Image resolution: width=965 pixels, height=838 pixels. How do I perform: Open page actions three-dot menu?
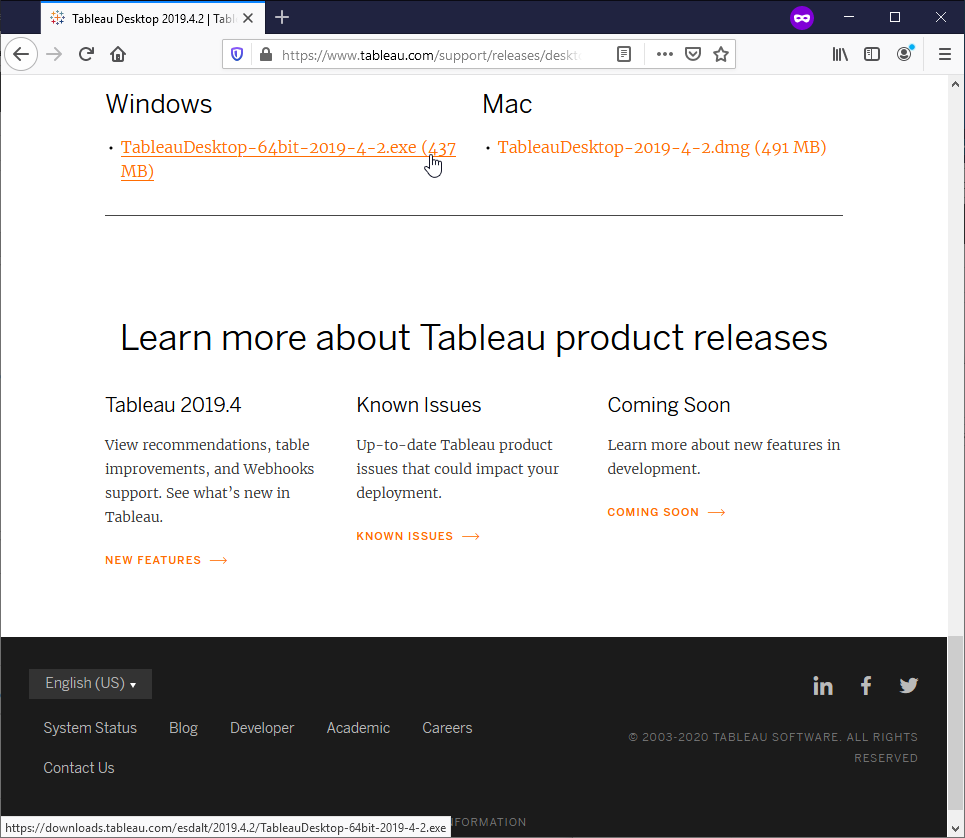[665, 55]
